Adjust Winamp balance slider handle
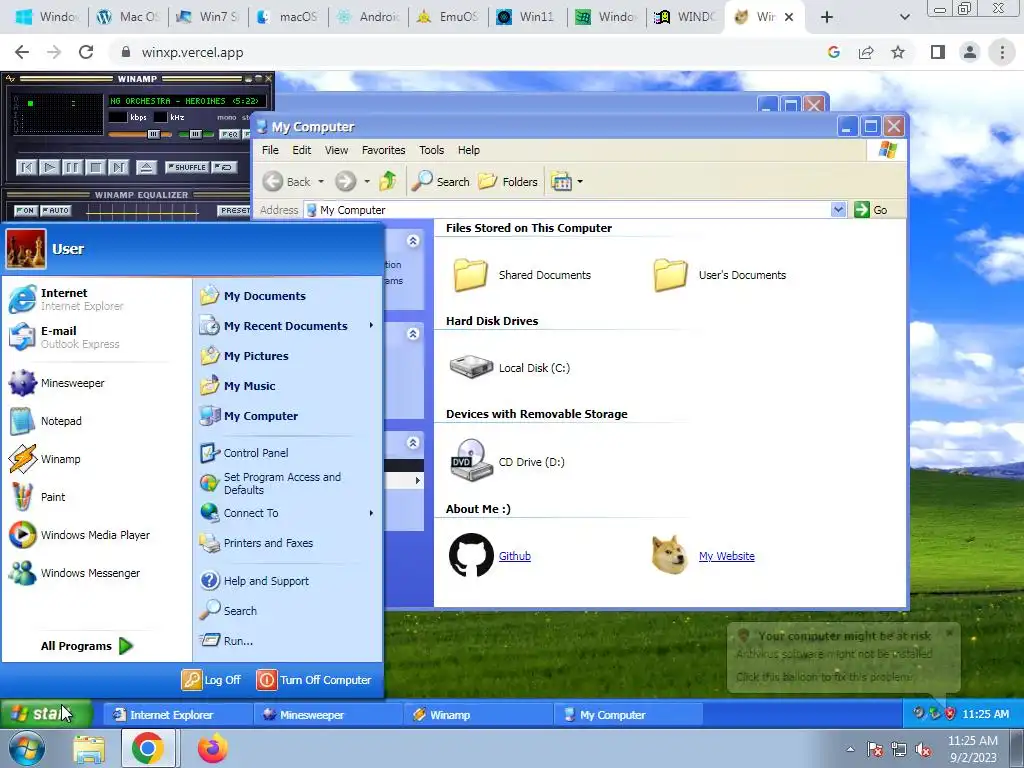Screen dimensions: 1024x768 click(195, 135)
